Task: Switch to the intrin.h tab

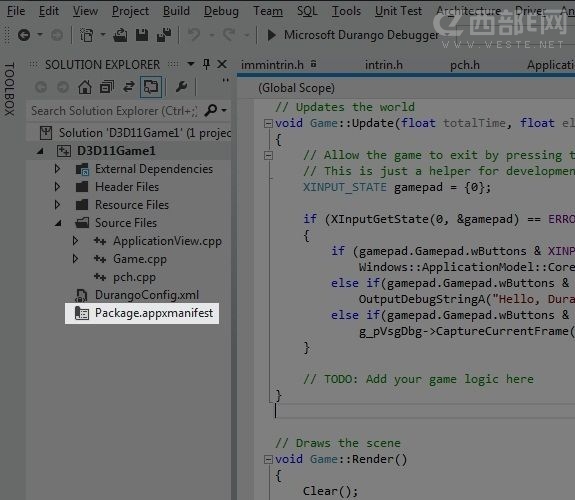Action: [384, 65]
